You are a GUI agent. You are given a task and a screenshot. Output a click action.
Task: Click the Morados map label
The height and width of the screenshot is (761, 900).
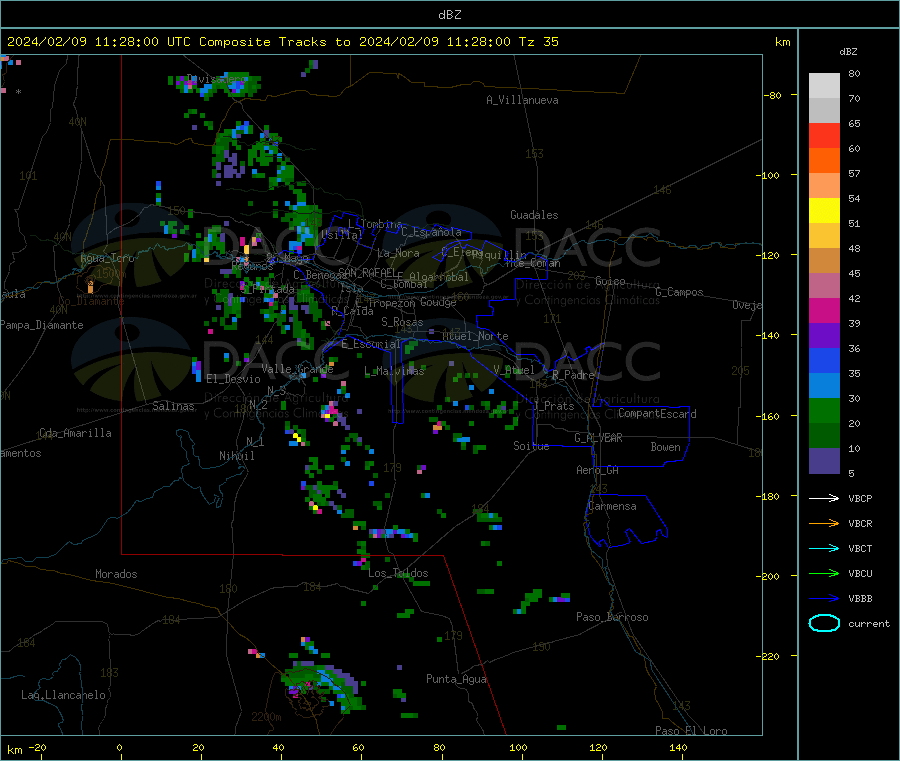[116, 574]
